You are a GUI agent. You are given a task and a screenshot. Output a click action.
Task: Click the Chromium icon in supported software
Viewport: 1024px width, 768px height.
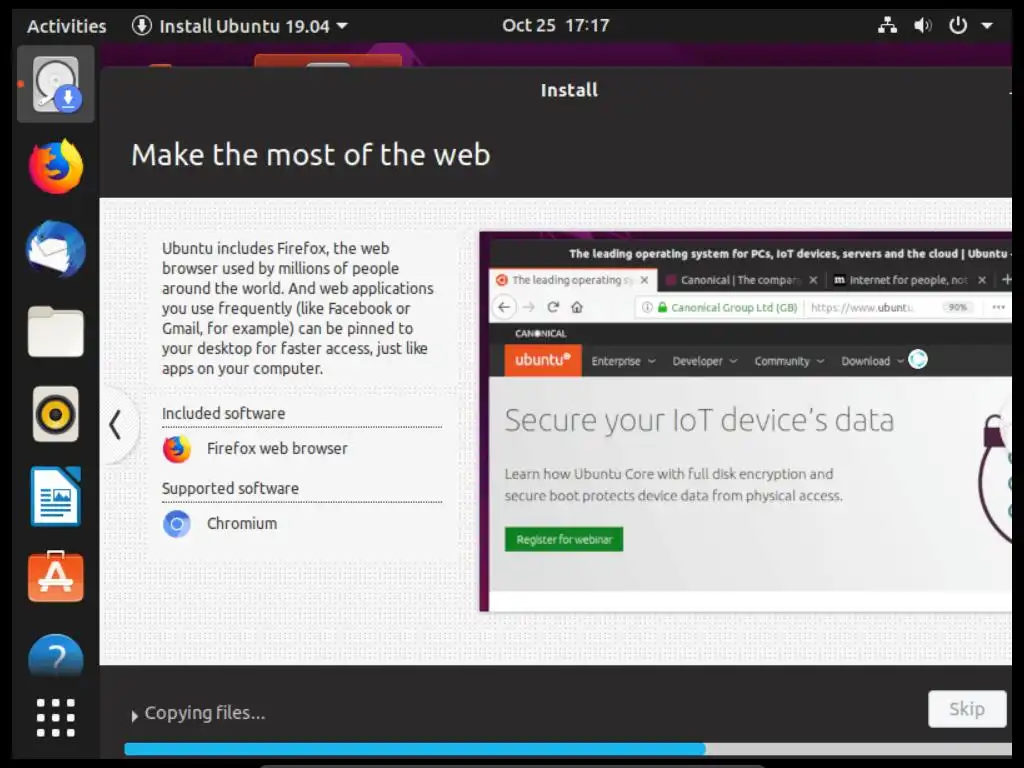176,524
